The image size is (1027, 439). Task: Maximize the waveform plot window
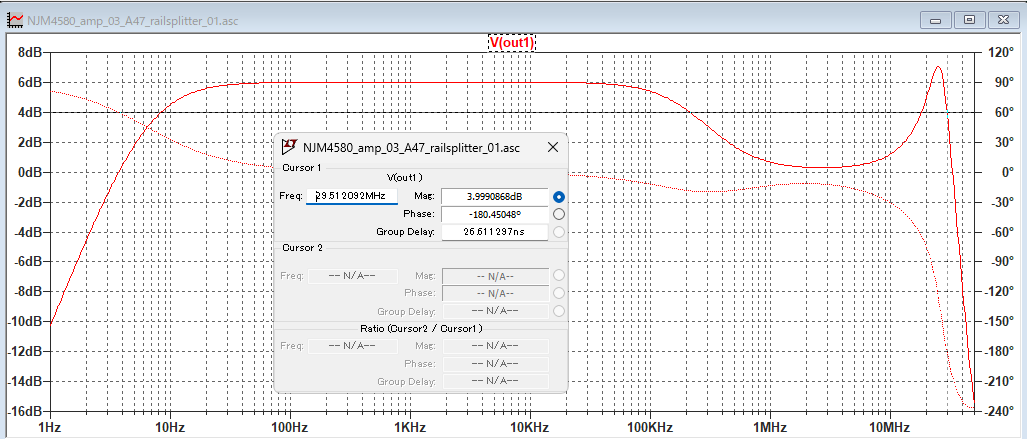[x=968, y=18]
